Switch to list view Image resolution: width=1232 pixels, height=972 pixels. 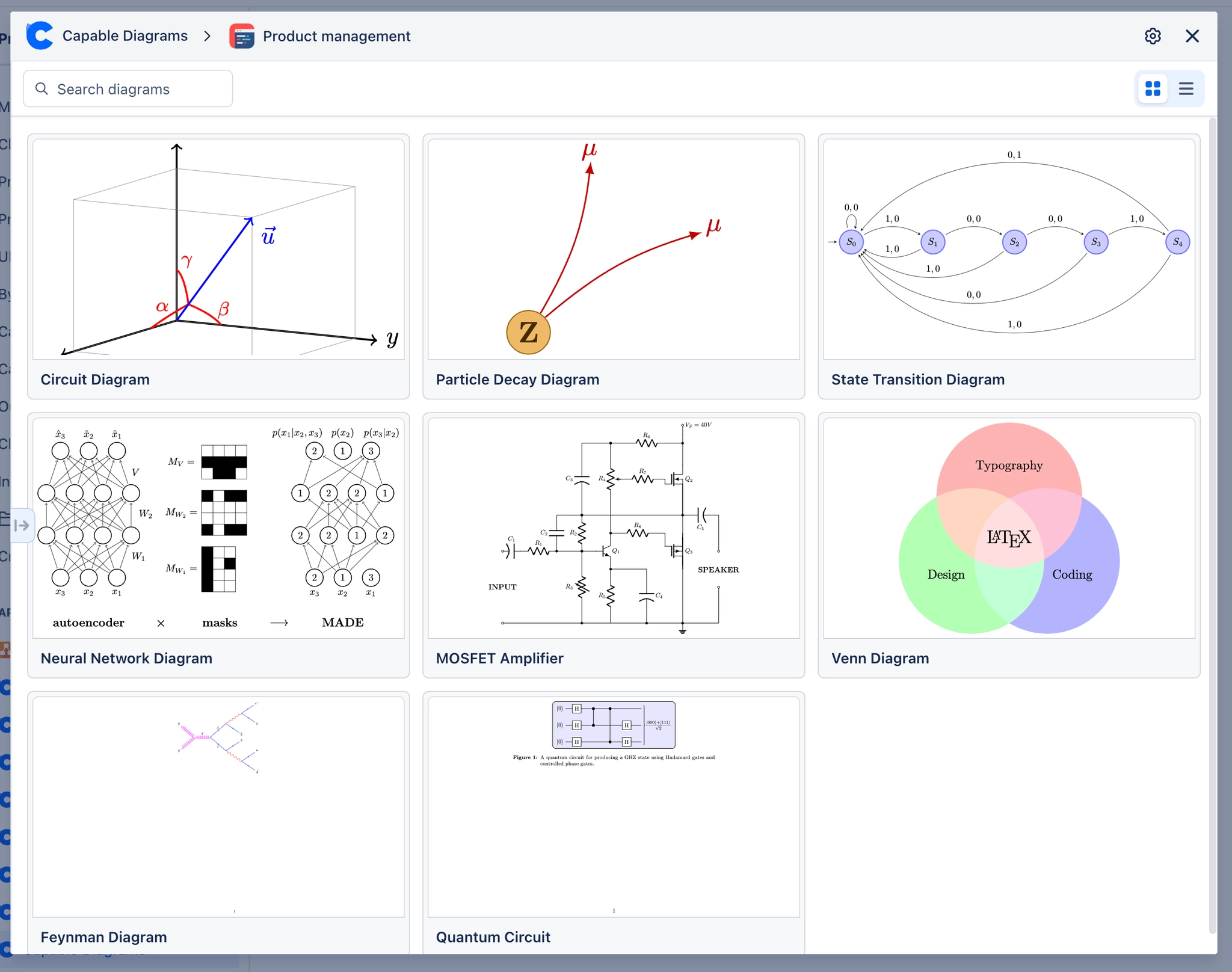coord(1186,89)
